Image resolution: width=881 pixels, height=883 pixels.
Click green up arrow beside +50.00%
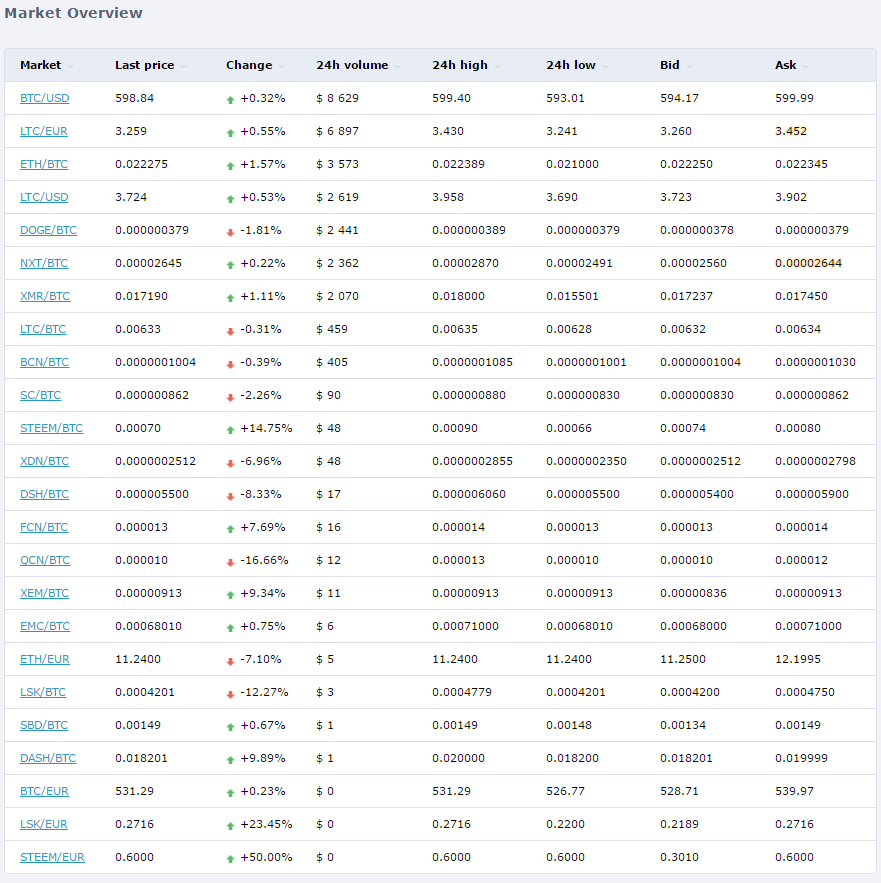pos(230,859)
